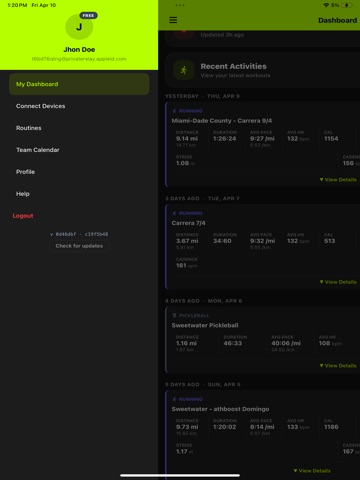Open Sweetwater - athboost Domingo title
The image size is (360, 480).
pos(220,409)
